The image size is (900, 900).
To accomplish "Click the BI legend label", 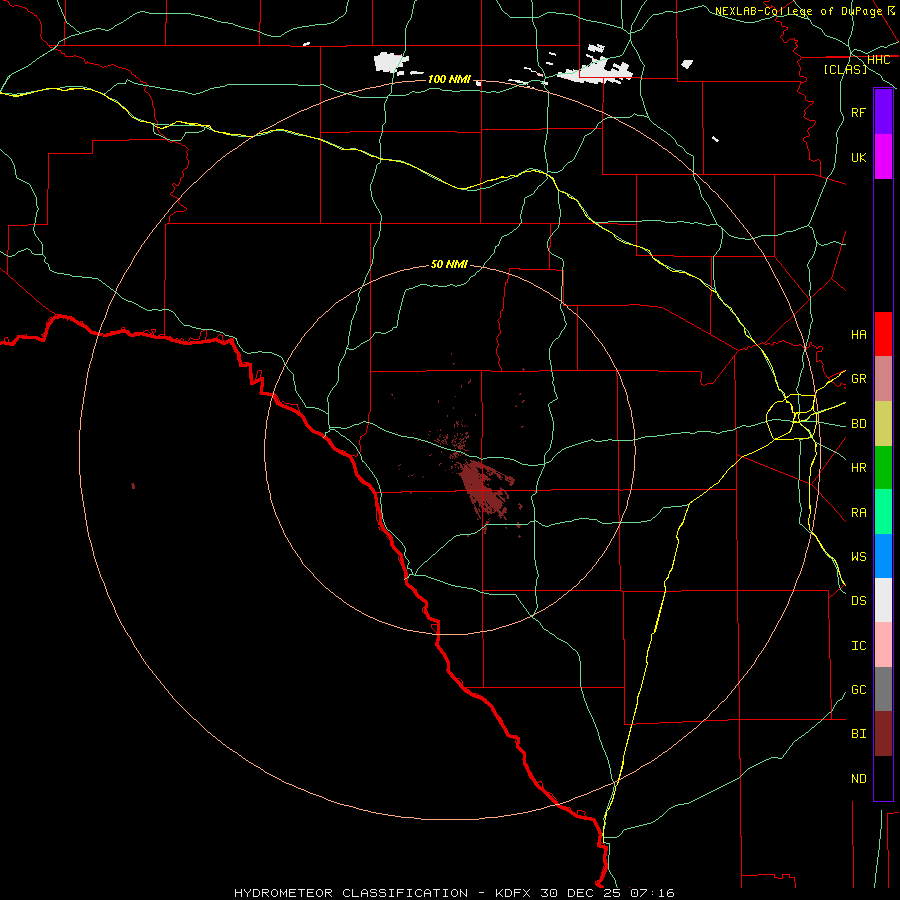I will coord(858,734).
